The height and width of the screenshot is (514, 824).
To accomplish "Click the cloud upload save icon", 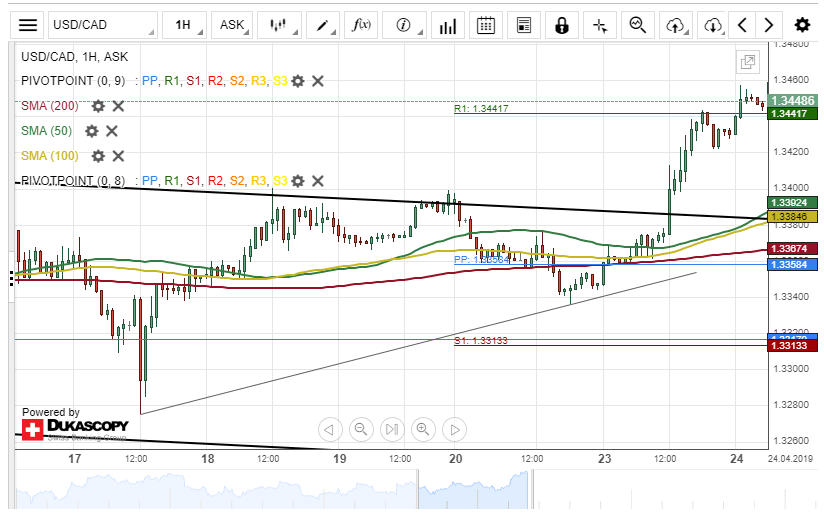I will [676, 25].
